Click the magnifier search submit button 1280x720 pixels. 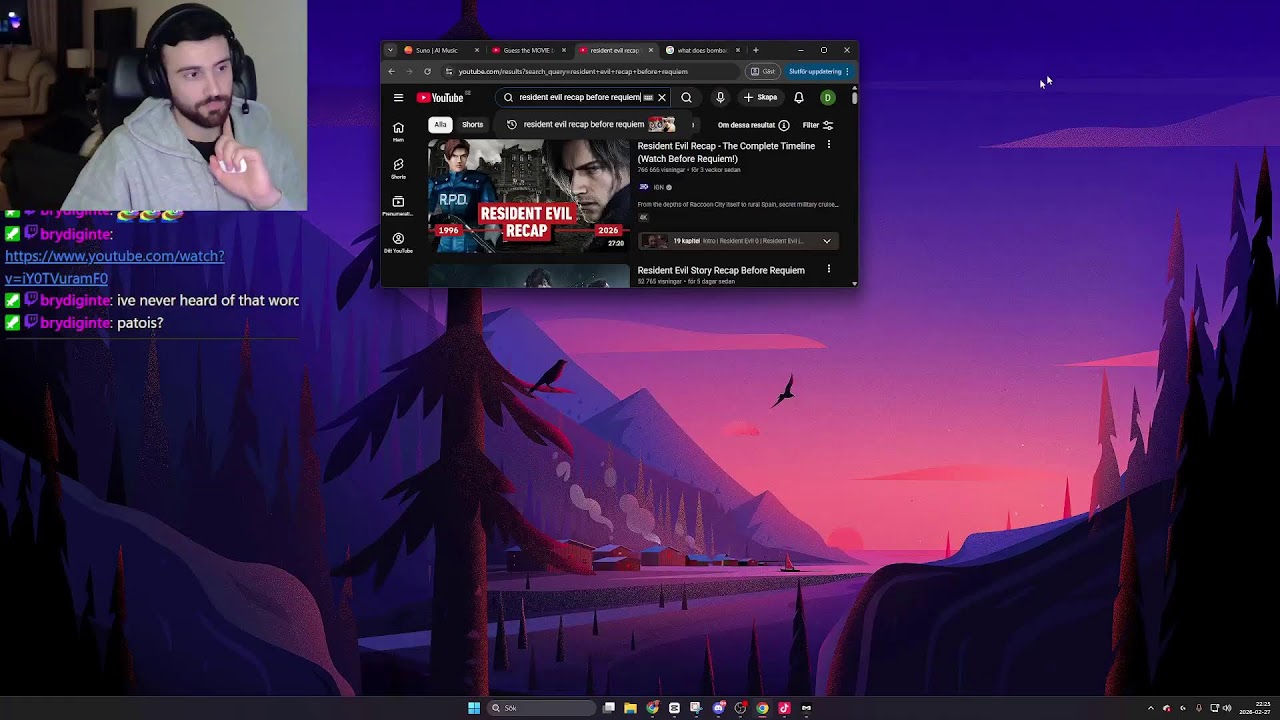686,98
